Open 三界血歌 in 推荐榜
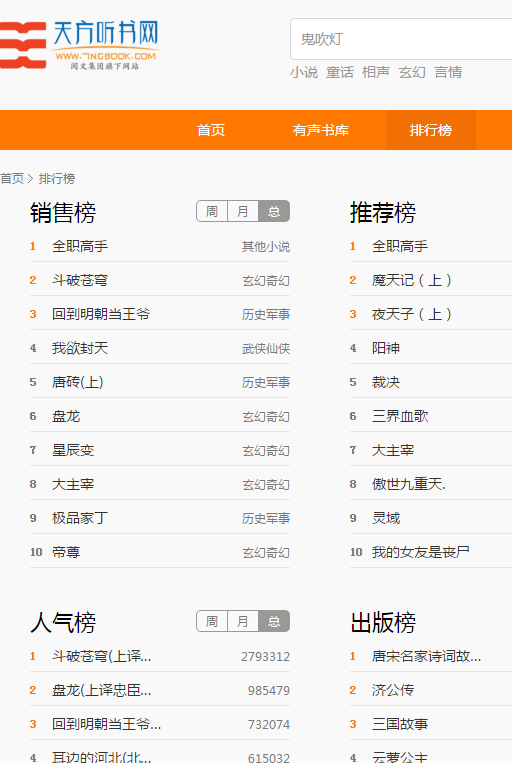The width and height of the screenshot is (512, 763). click(x=400, y=417)
